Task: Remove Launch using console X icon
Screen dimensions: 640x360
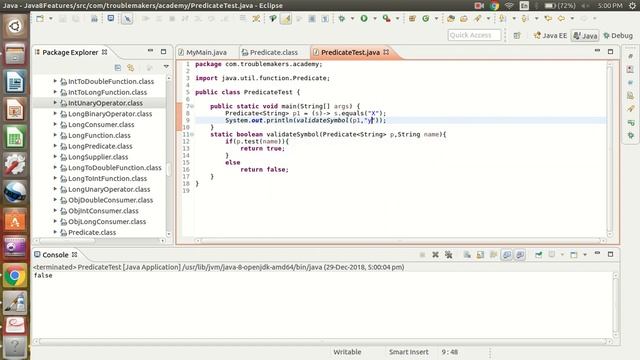Action: [436, 255]
